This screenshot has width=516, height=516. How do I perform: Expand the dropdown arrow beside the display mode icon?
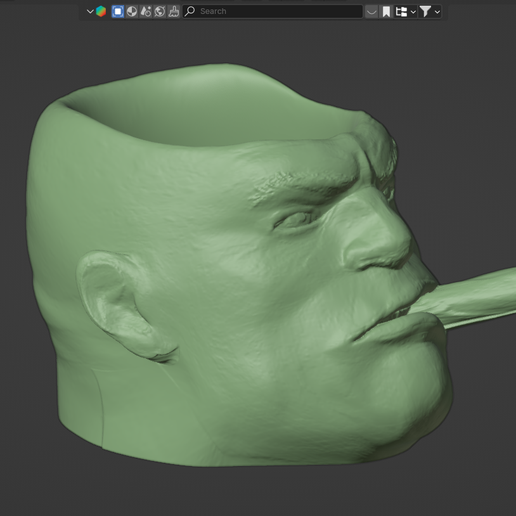tap(413, 12)
